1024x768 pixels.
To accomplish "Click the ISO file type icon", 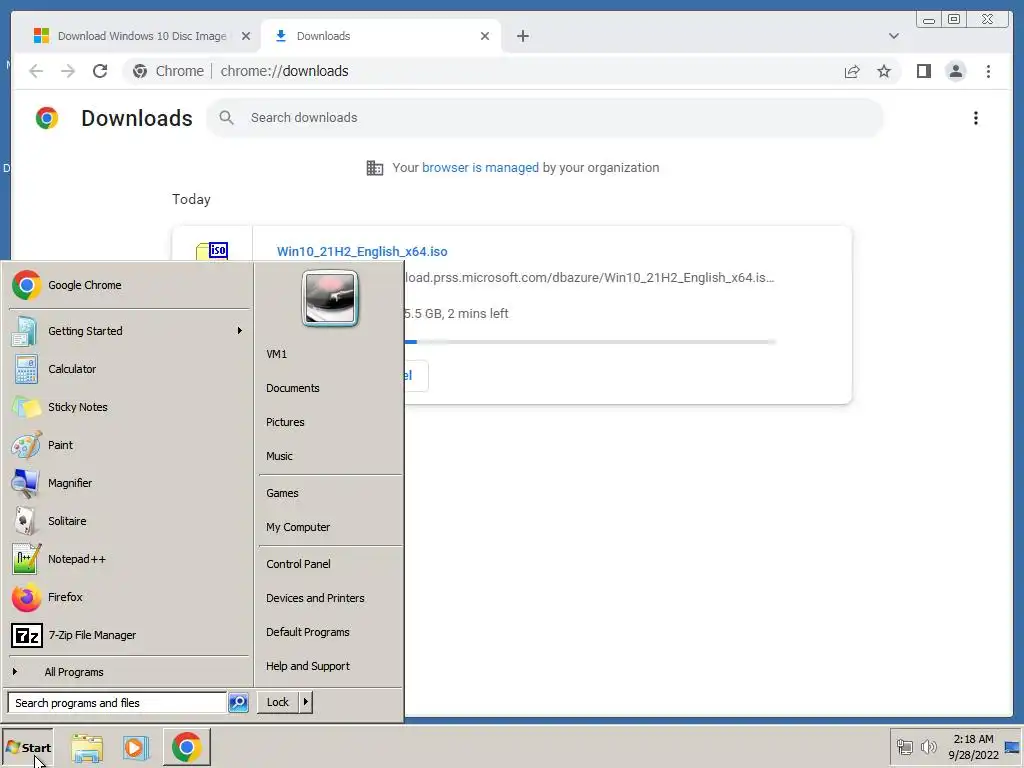I will point(212,251).
